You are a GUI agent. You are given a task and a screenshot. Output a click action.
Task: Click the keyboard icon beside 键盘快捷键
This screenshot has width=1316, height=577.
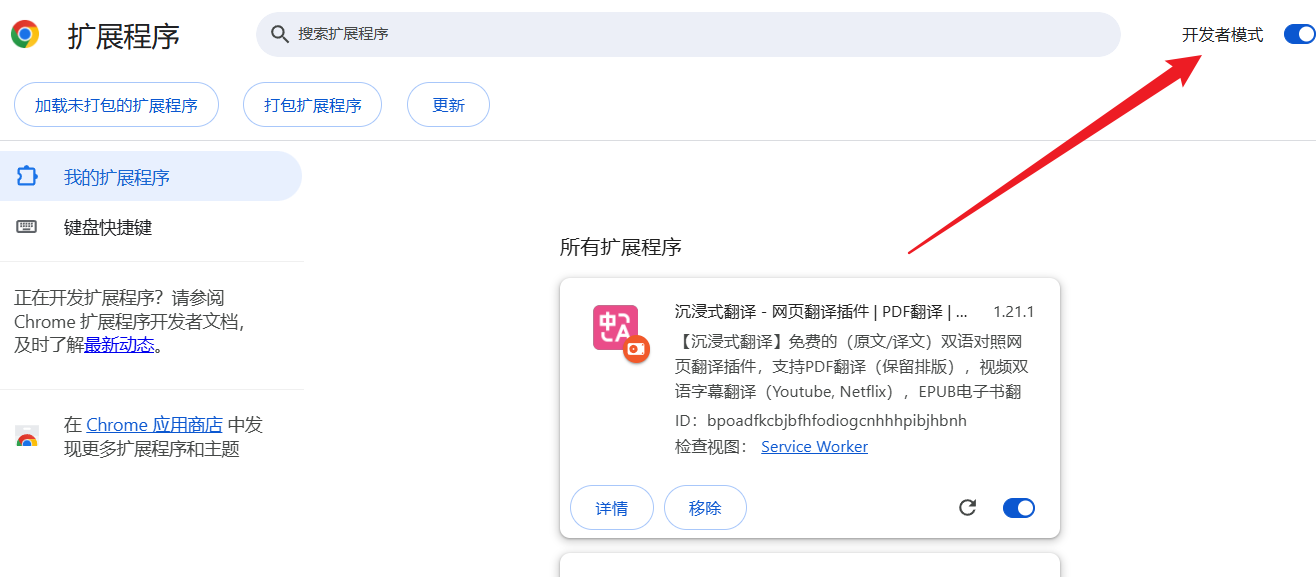coord(27,227)
